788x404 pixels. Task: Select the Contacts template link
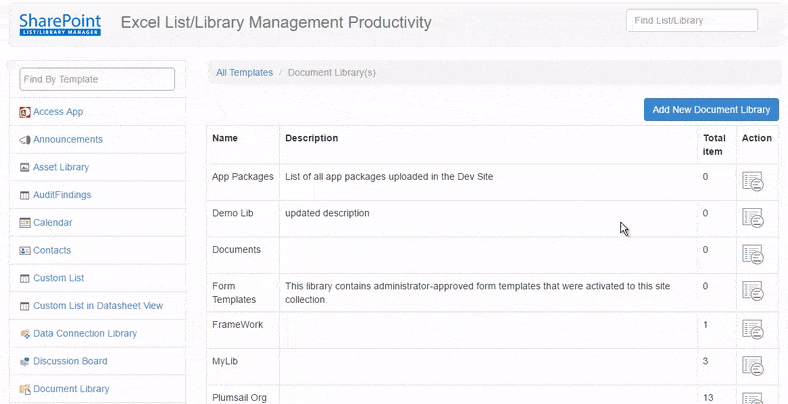(52, 250)
